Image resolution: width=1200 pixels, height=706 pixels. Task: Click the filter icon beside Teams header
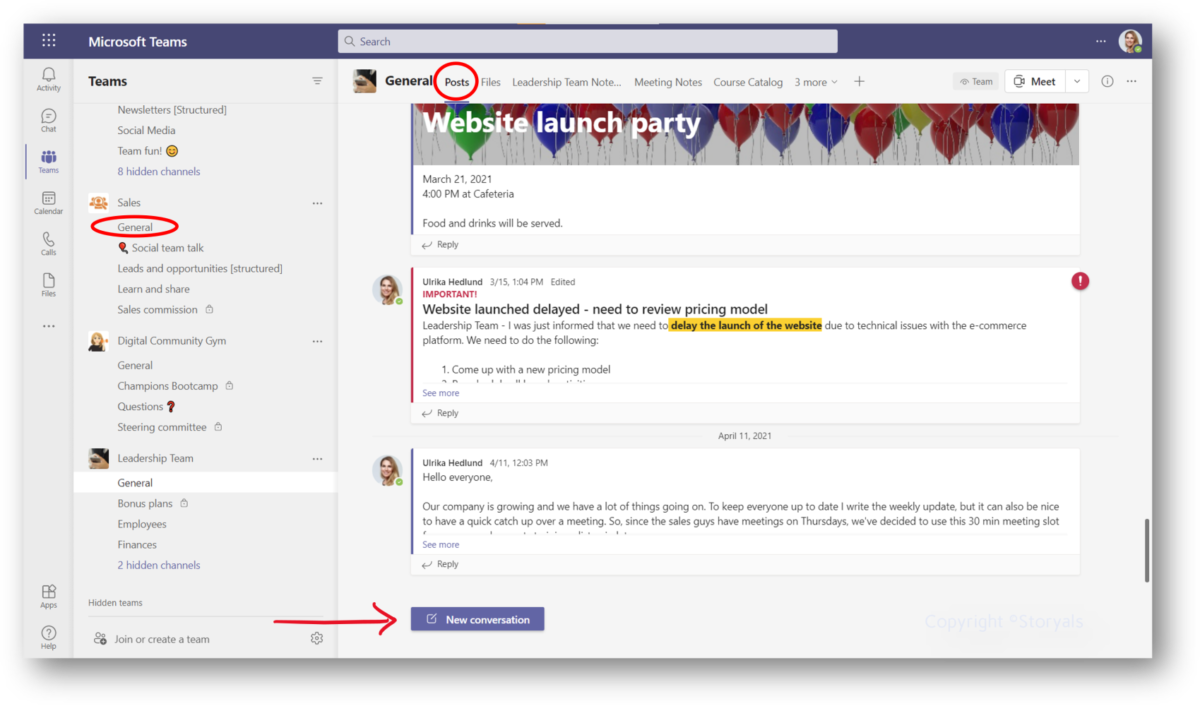point(317,80)
